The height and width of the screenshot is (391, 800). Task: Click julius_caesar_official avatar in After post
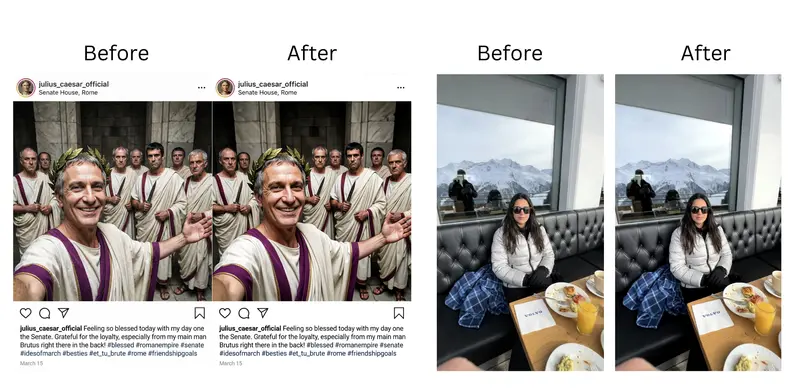225,88
